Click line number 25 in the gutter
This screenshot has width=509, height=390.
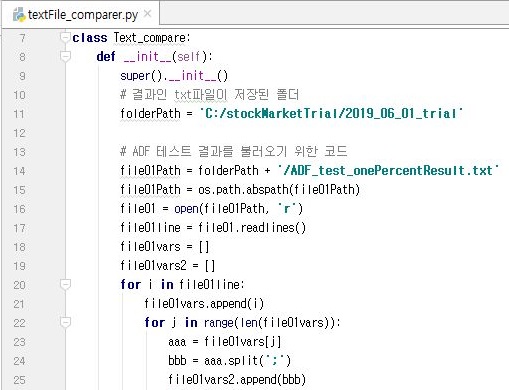tap(19, 380)
